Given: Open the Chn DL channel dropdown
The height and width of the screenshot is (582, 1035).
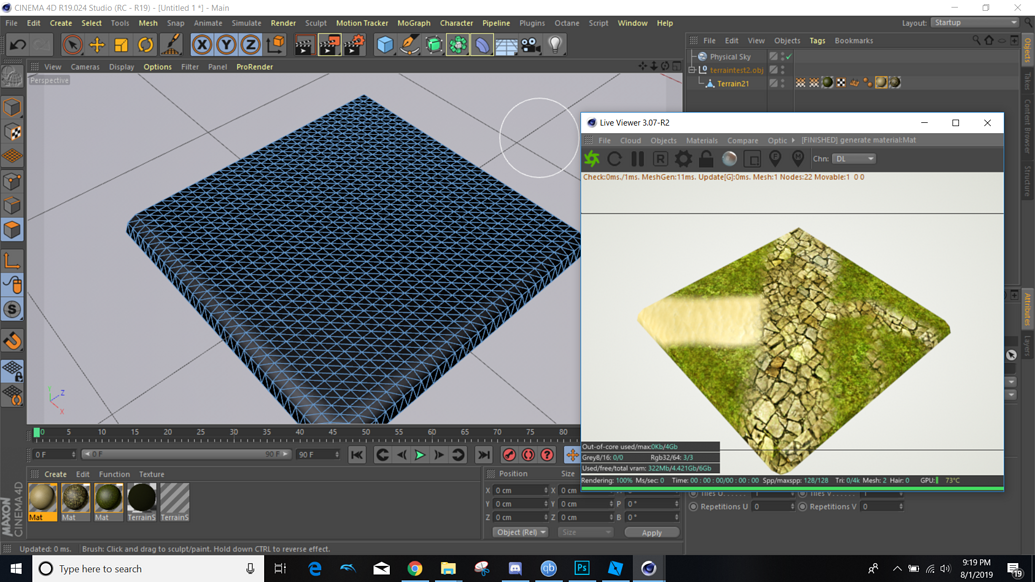Looking at the screenshot, I should 853,158.
